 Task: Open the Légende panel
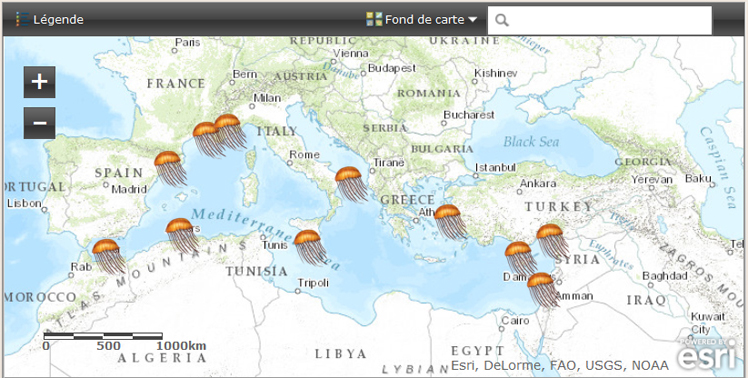[x=50, y=20]
